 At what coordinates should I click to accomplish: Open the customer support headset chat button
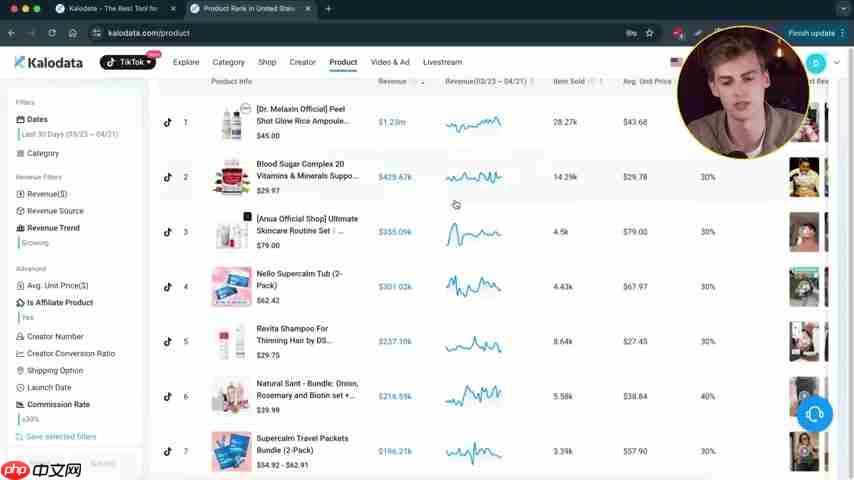tap(814, 415)
